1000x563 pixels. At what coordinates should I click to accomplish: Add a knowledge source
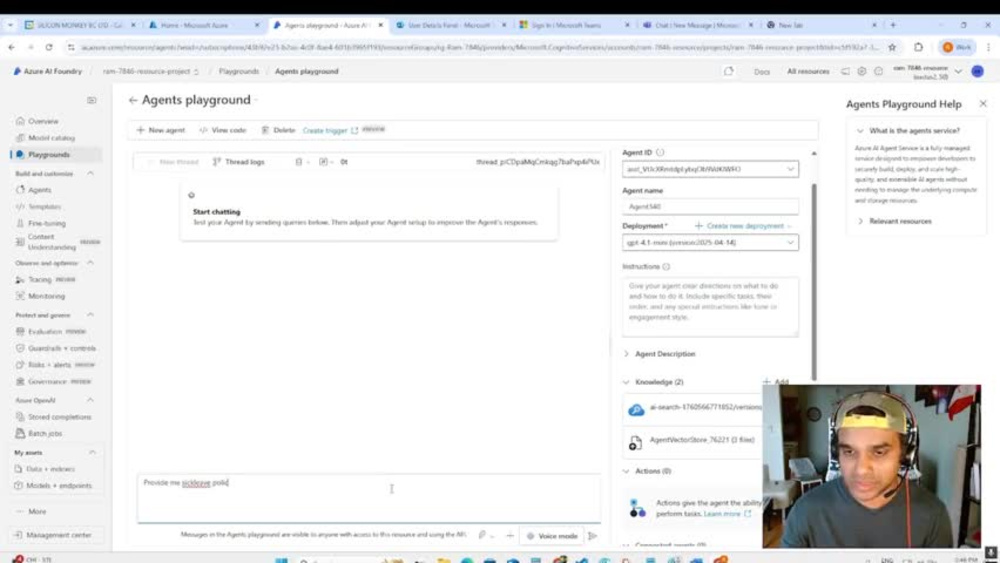pyautogui.click(x=776, y=382)
